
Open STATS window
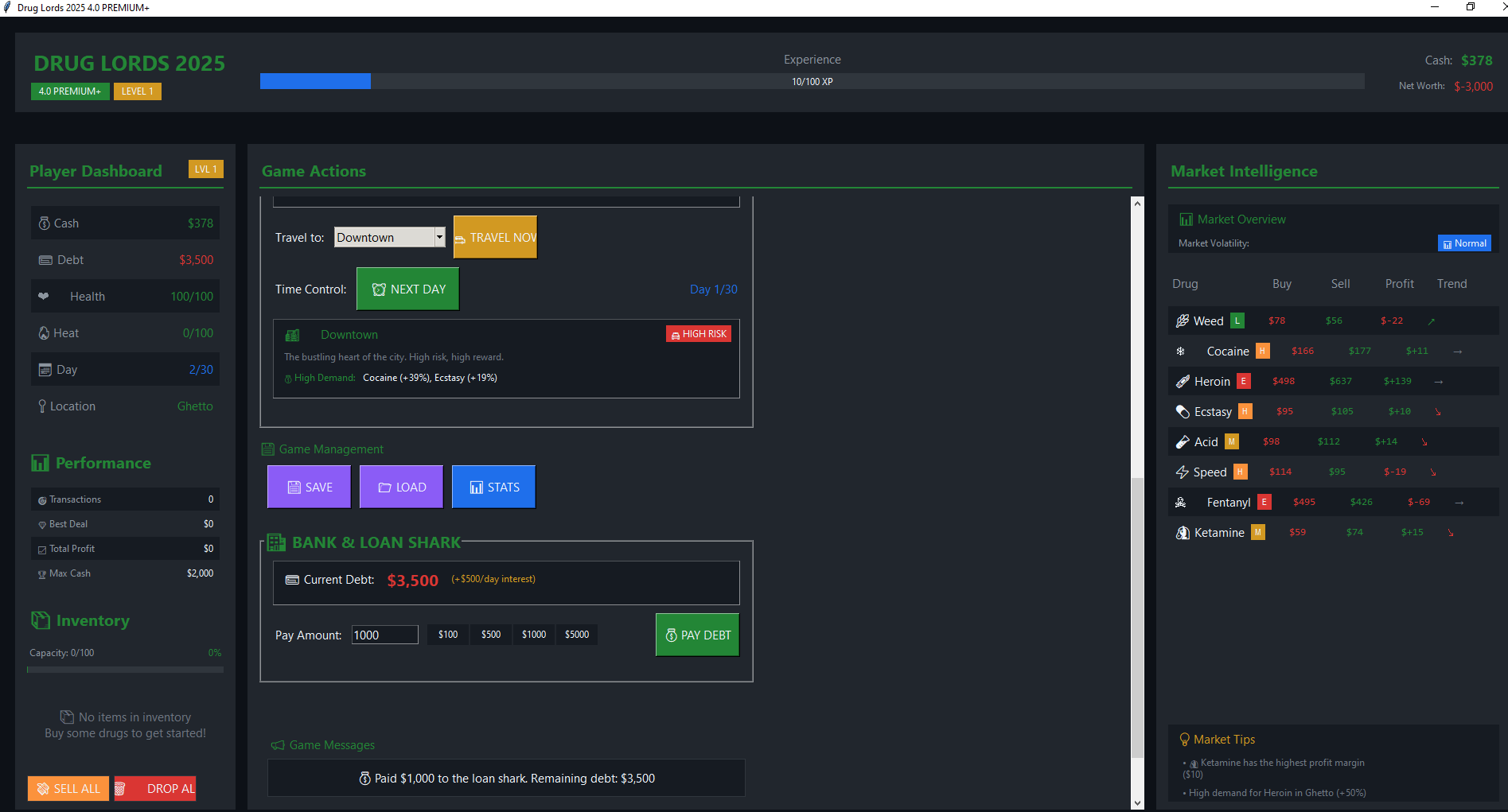(493, 487)
